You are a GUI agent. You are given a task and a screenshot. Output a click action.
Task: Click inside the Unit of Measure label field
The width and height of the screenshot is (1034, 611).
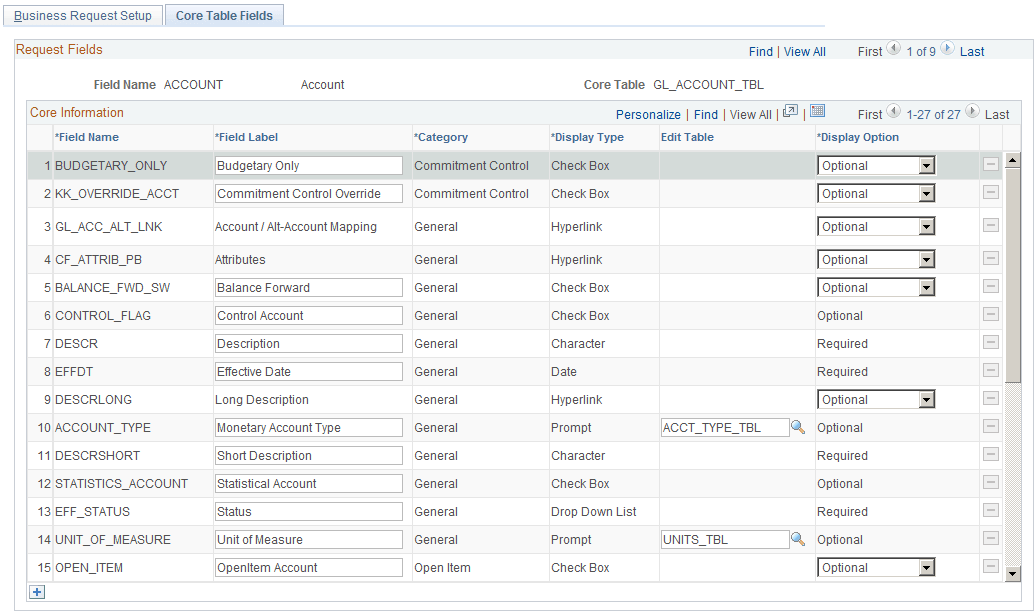(x=308, y=539)
